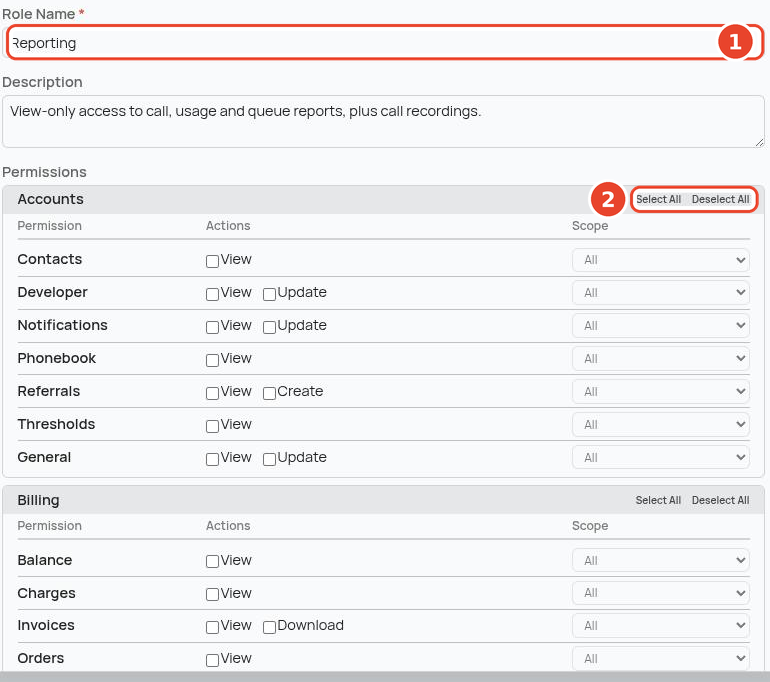The height and width of the screenshot is (682, 770).
Task: Click the Accounts section heading
Action: click(x=50, y=199)
